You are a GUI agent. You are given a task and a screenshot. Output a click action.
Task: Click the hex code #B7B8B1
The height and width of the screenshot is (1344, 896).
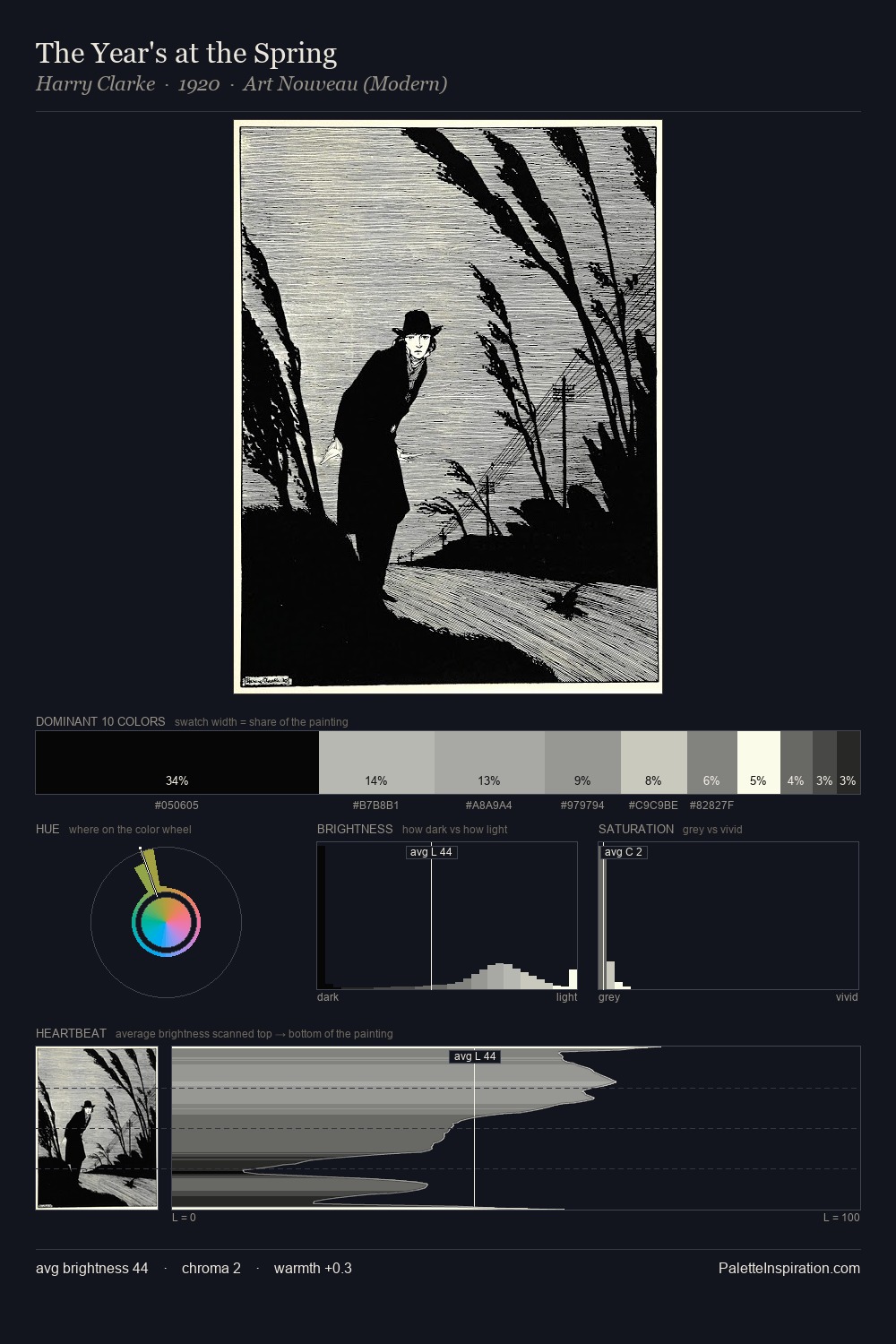pos(375,806)
